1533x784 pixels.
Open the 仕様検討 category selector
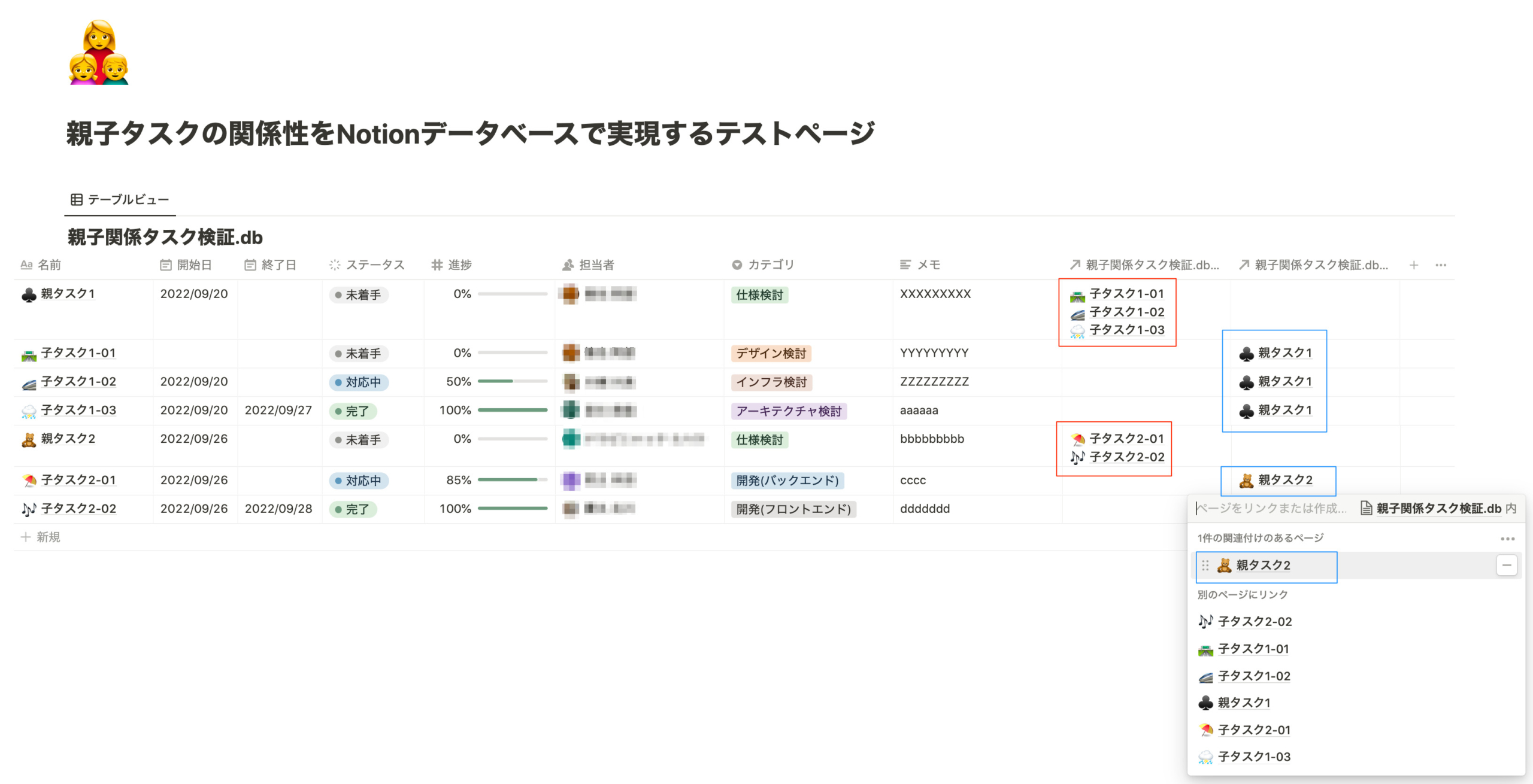click(759, 294)
